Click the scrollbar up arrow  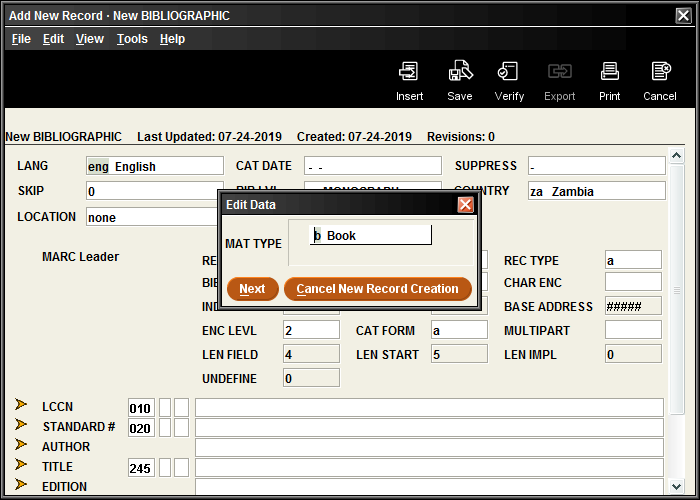(x=677, y=155)
